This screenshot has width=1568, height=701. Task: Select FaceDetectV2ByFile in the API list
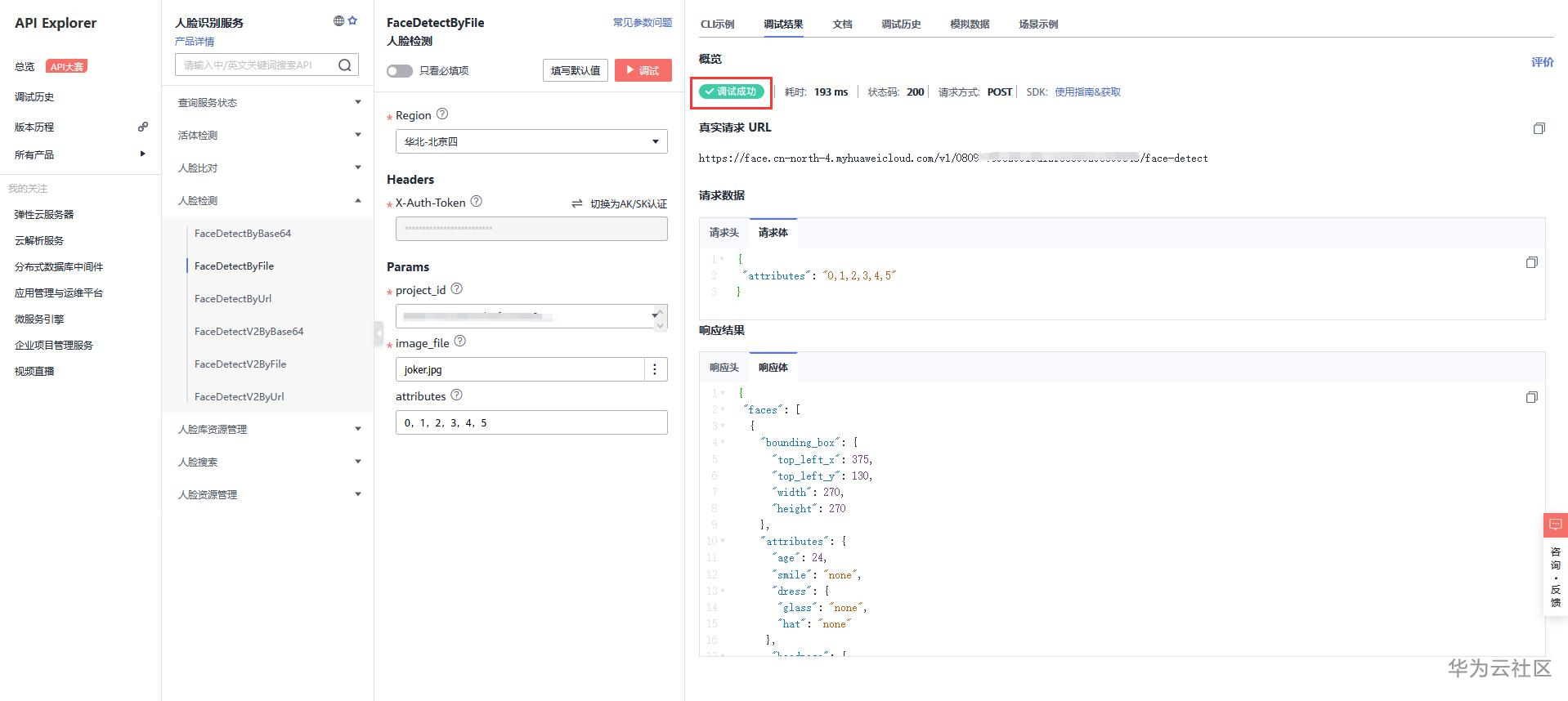240,364
